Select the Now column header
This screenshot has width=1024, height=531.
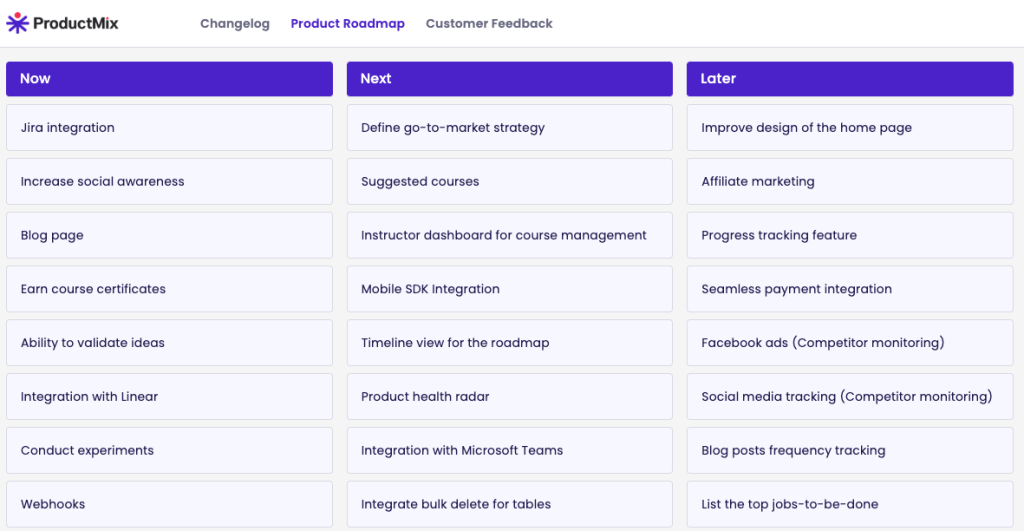point(169,79)
